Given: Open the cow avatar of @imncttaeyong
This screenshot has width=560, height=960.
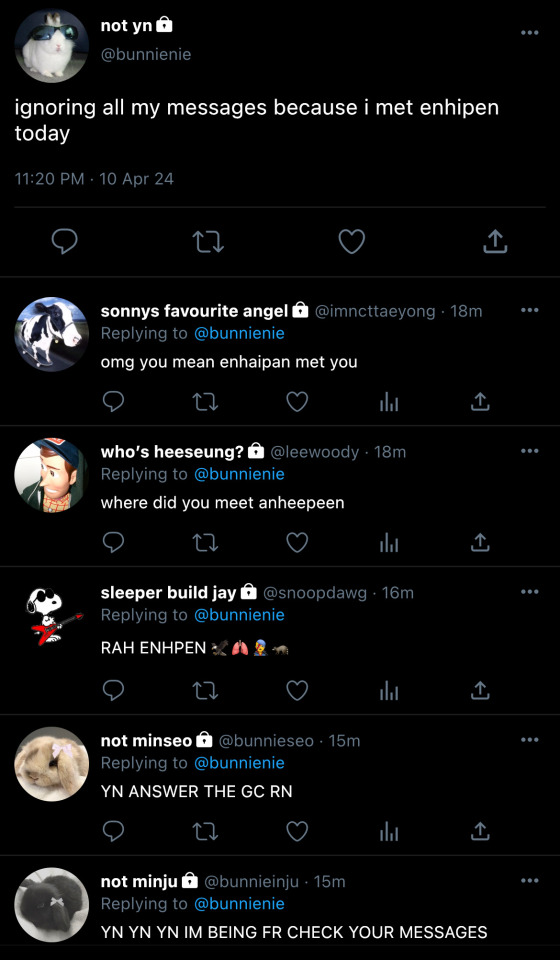Looking at the screenshot, I should (51, 334).
